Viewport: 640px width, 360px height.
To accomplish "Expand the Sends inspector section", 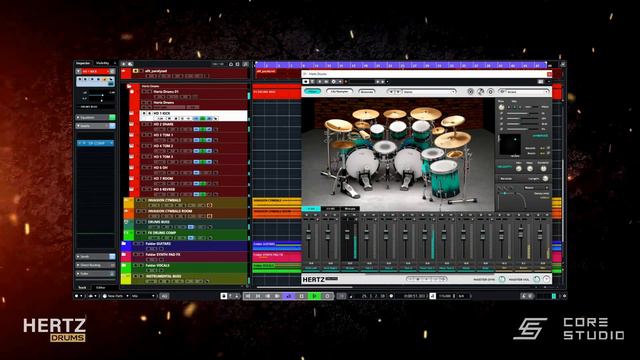I will tap(95, 256).
